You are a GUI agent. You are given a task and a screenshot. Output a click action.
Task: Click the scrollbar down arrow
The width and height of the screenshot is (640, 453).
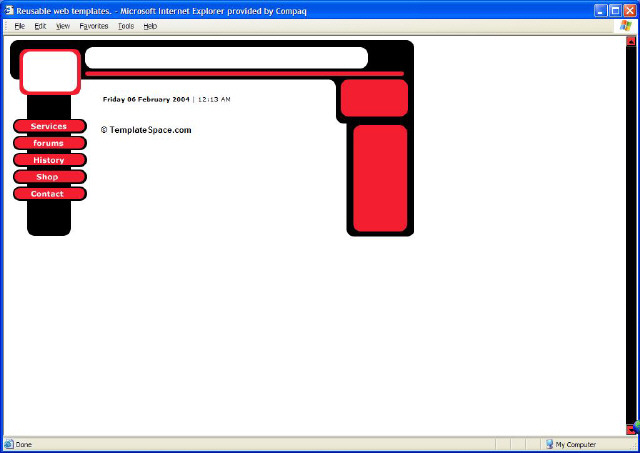(631, 429)
